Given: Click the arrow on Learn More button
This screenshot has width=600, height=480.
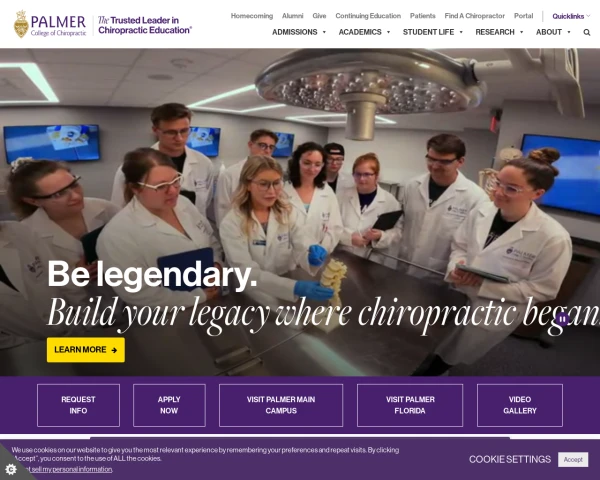Looking at the screenshot, I should 114,350.
